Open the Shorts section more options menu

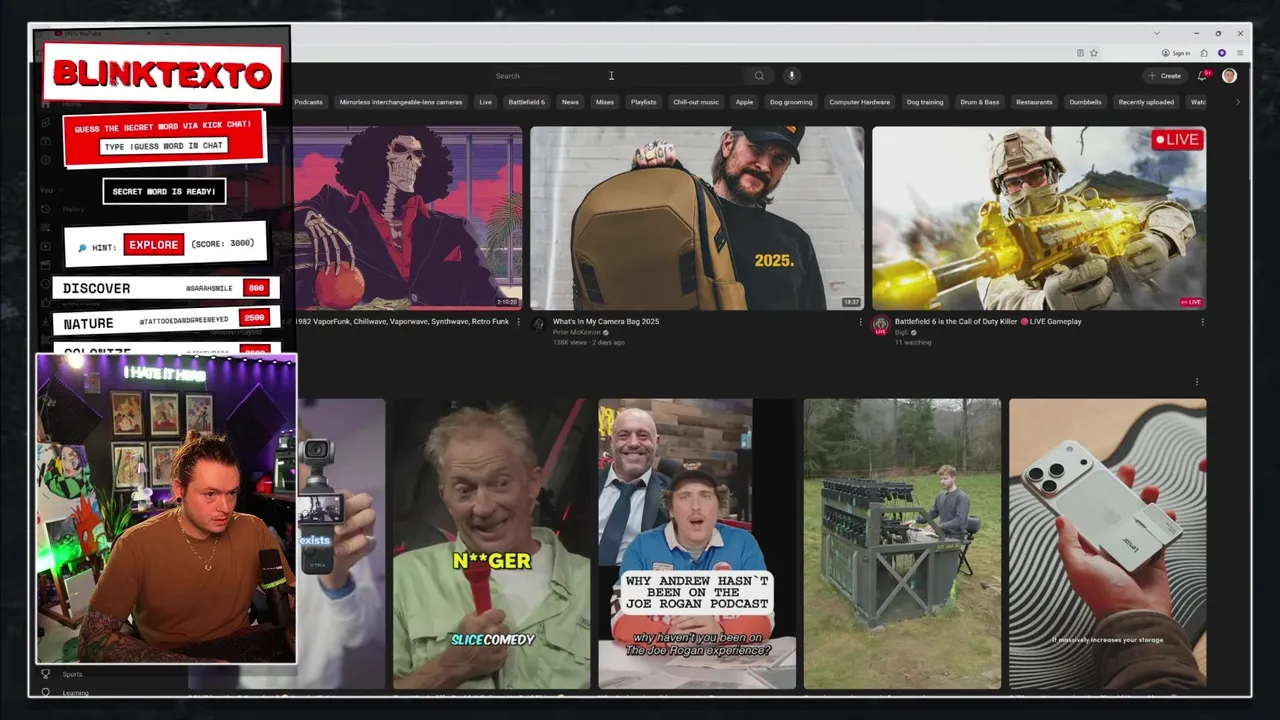click(1196, 382)
